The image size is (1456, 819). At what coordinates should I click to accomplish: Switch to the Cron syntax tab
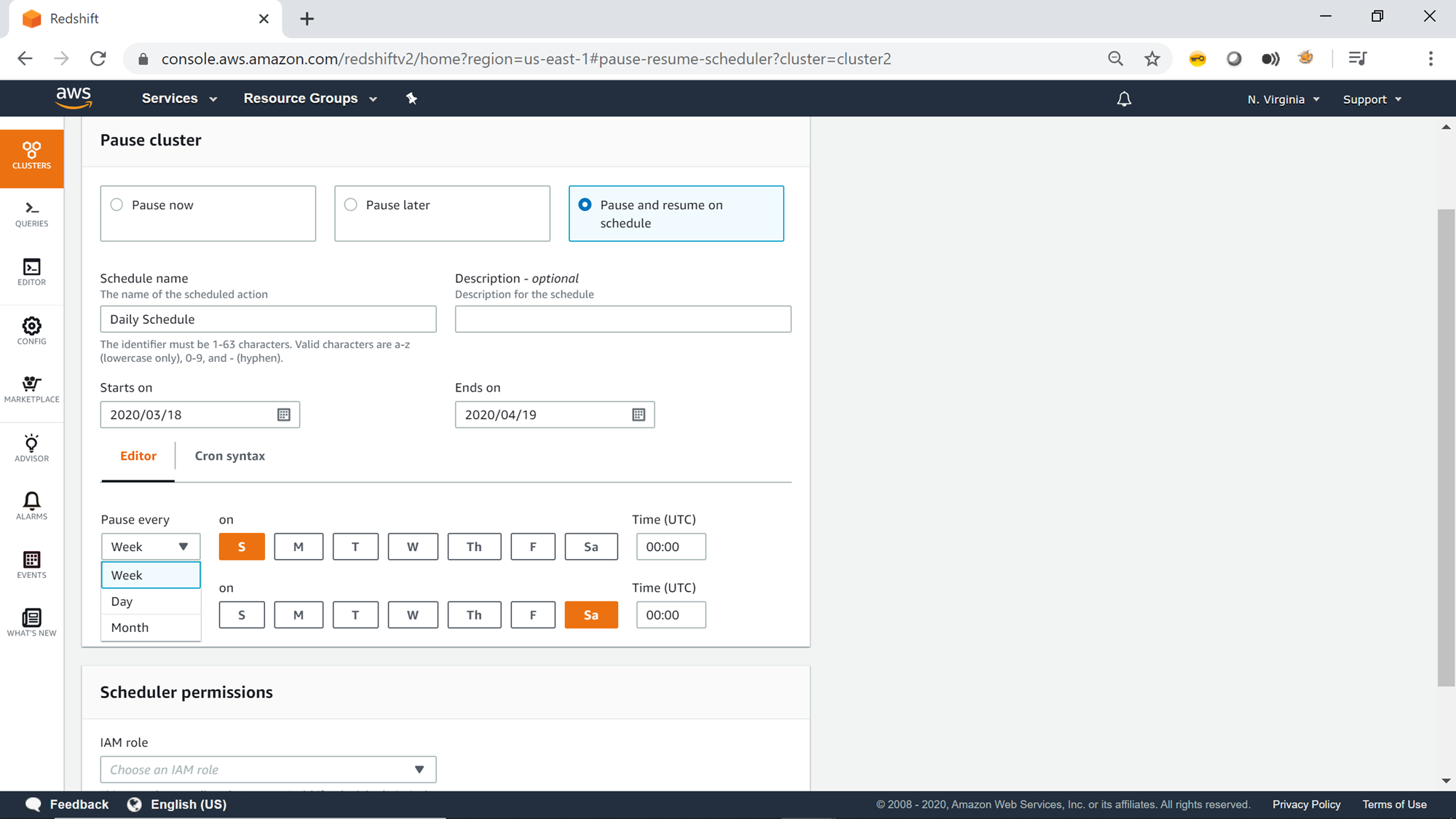pyautogui.click(x=230, y=456)
